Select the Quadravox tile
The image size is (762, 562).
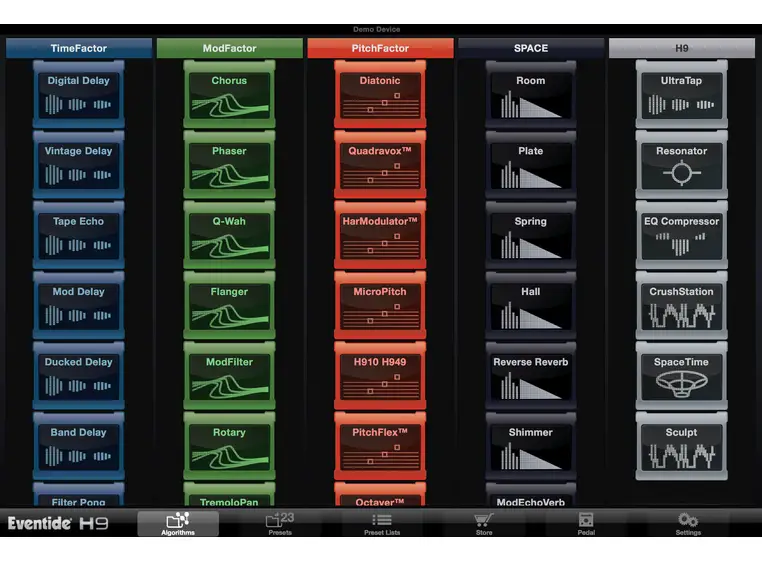(380, 164)
